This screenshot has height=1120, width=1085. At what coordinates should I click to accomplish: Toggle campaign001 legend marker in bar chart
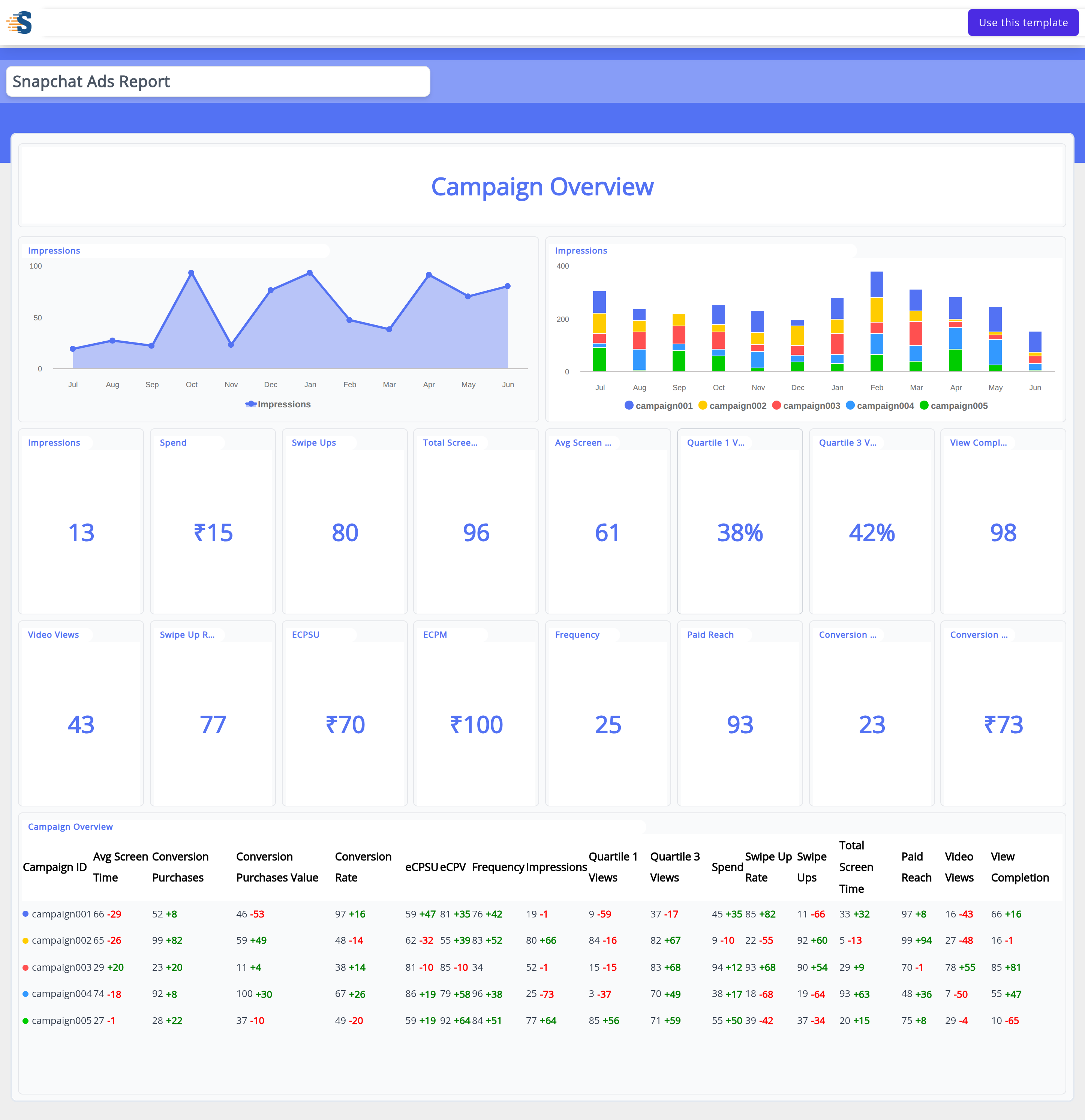point(629,405)
